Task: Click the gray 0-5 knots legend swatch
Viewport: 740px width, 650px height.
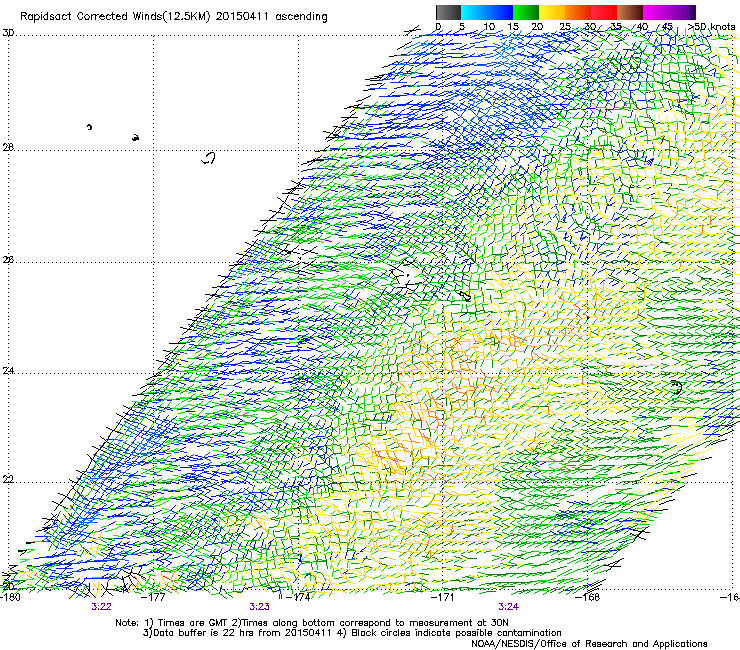Action: pos(448,12)
